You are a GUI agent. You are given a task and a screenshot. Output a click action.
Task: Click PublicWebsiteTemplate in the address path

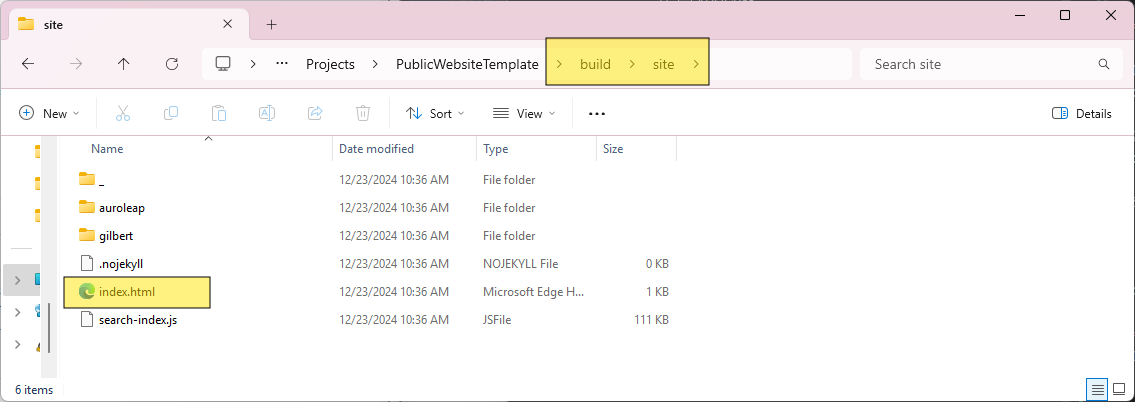(467, 64)
